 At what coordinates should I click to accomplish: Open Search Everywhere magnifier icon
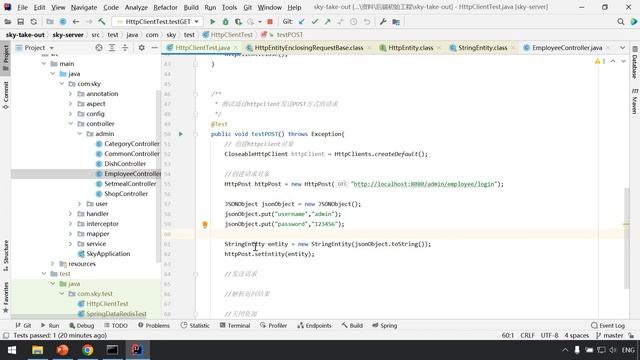click(x=620, y=22)
